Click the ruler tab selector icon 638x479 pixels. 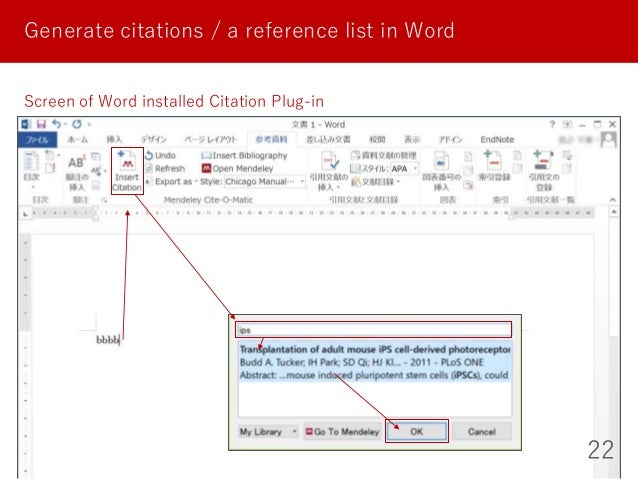click(26, 213)
